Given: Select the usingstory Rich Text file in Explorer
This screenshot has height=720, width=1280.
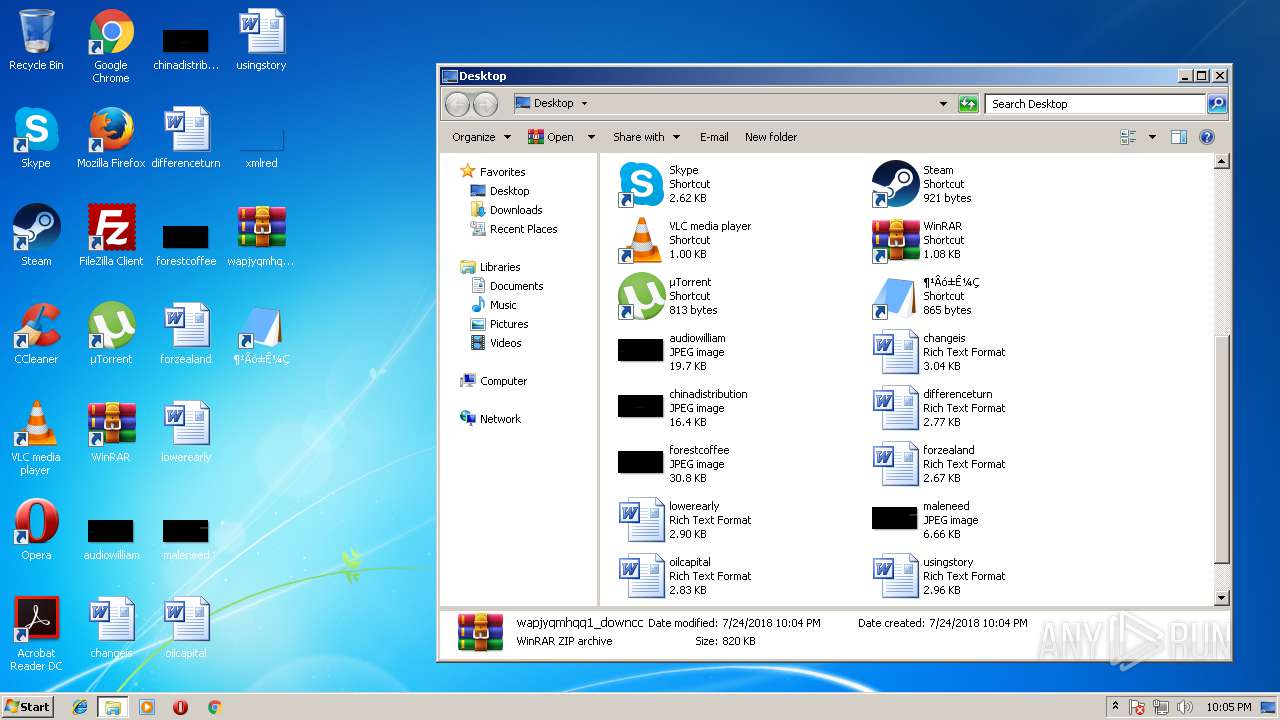Looking at the screenshot, I should (x=939, y=576).
